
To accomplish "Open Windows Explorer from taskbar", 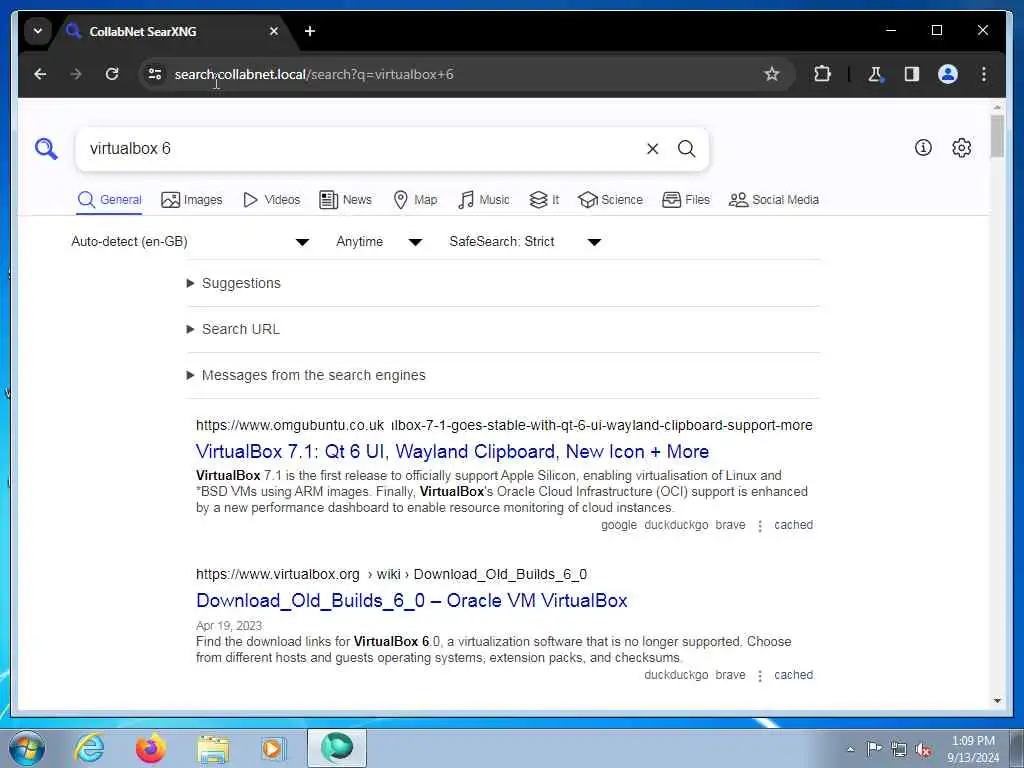I will coord(213,748).
